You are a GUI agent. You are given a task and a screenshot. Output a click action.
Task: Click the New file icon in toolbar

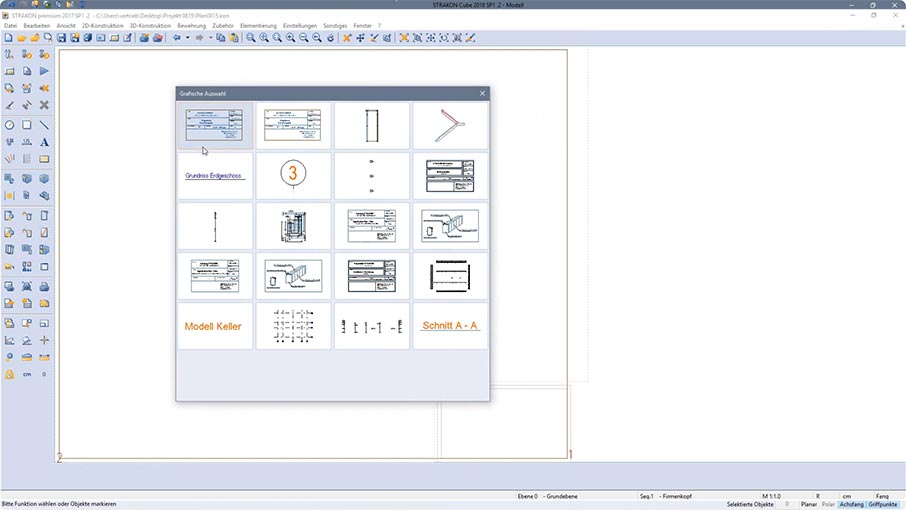pos(8,38)
